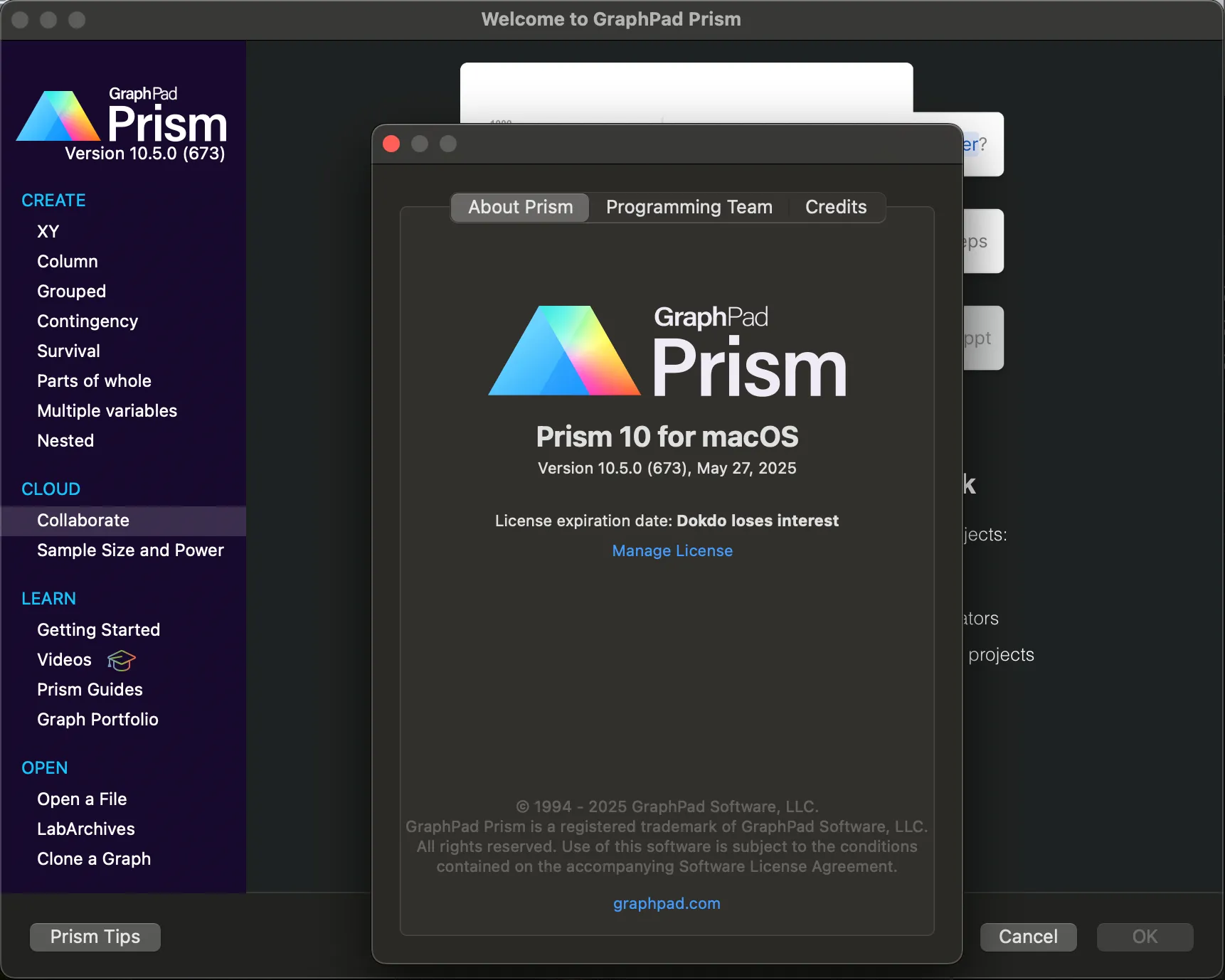Choose LabArchives under Open

click(86, 829)
